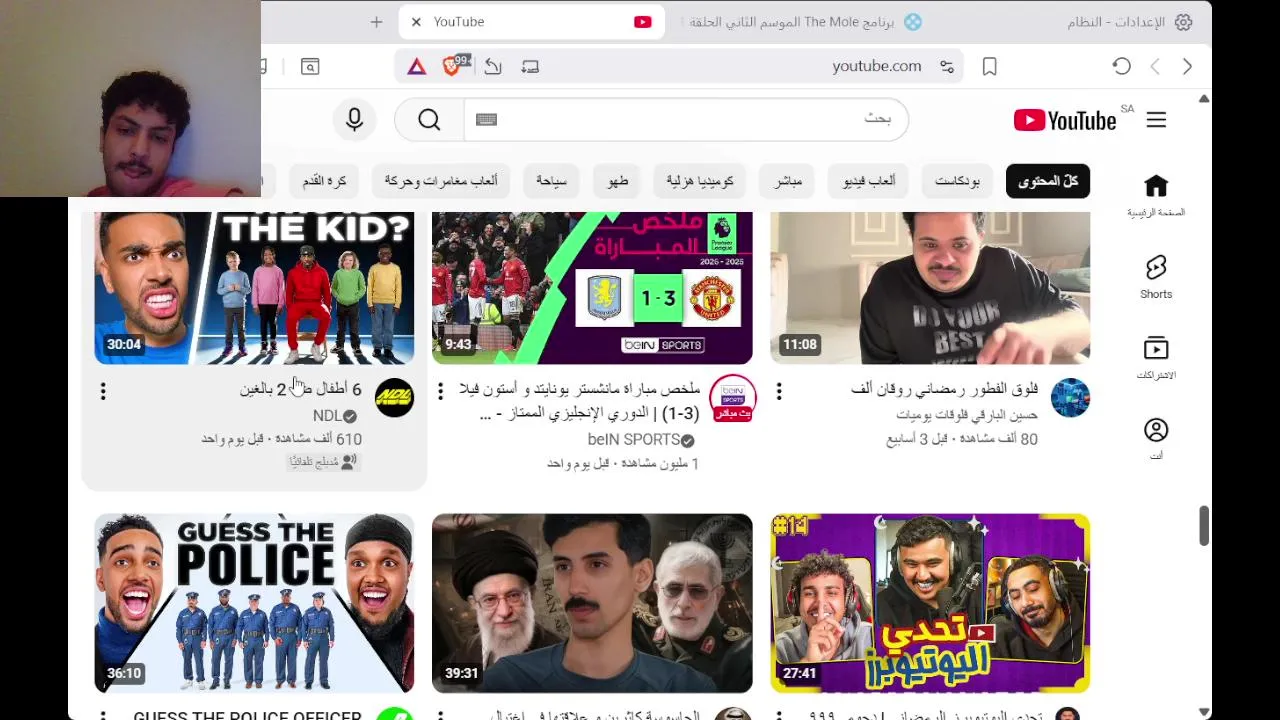Reload the page

point(1121,66)
